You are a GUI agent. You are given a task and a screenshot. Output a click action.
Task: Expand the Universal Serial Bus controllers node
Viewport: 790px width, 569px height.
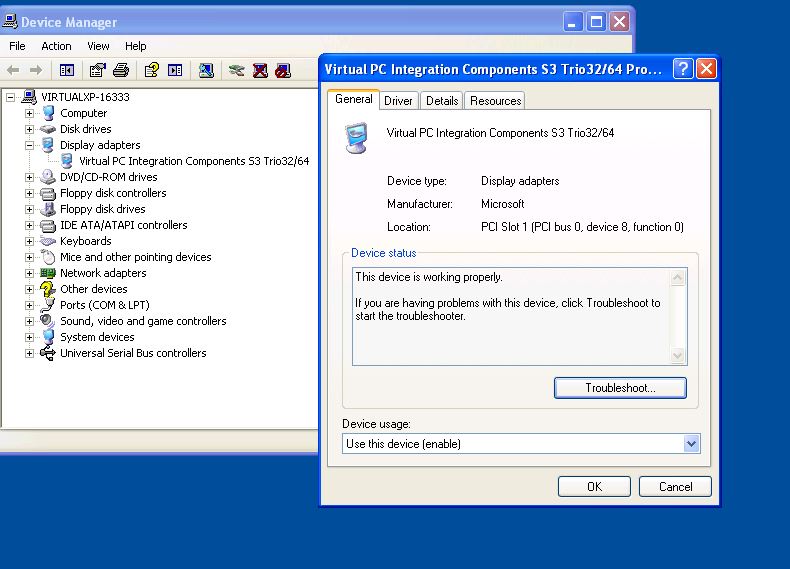29,354
